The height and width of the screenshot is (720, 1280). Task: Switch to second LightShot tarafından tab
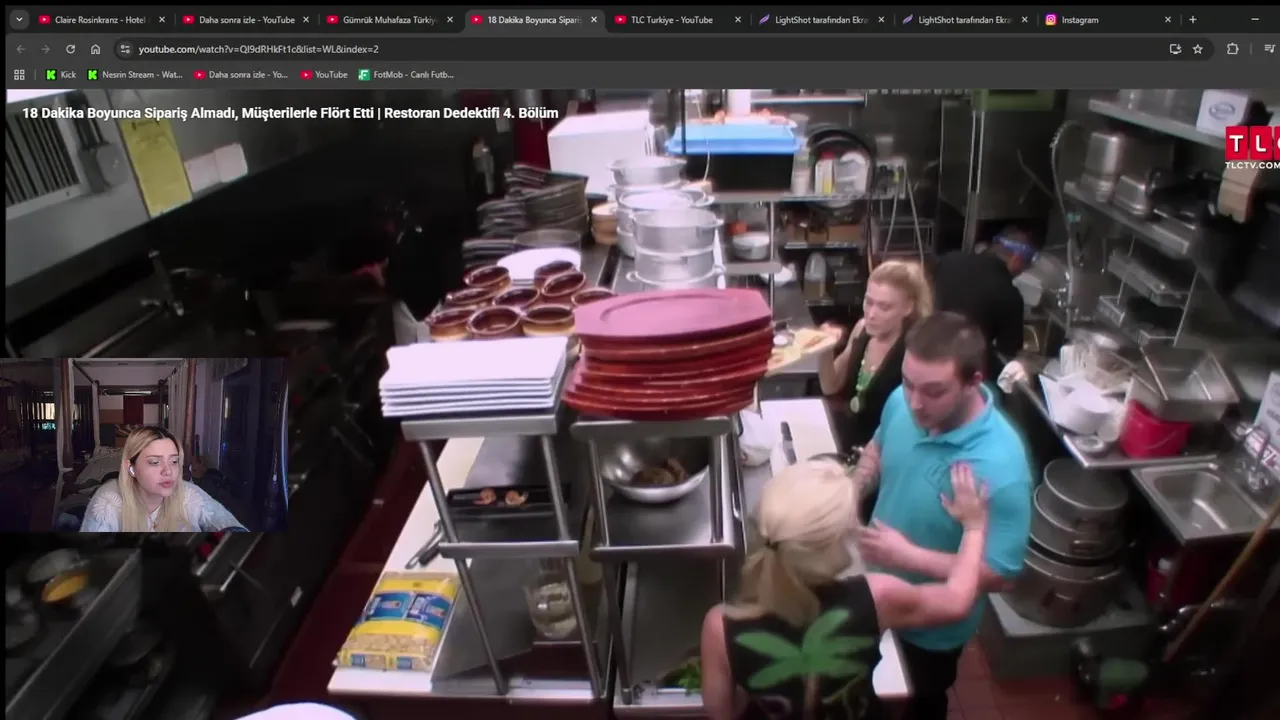click(x=964, y=19)
